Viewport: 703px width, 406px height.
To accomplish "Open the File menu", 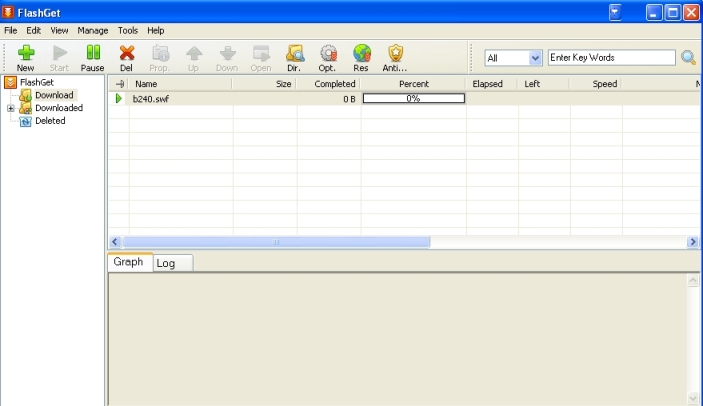I will pos(10,30).
